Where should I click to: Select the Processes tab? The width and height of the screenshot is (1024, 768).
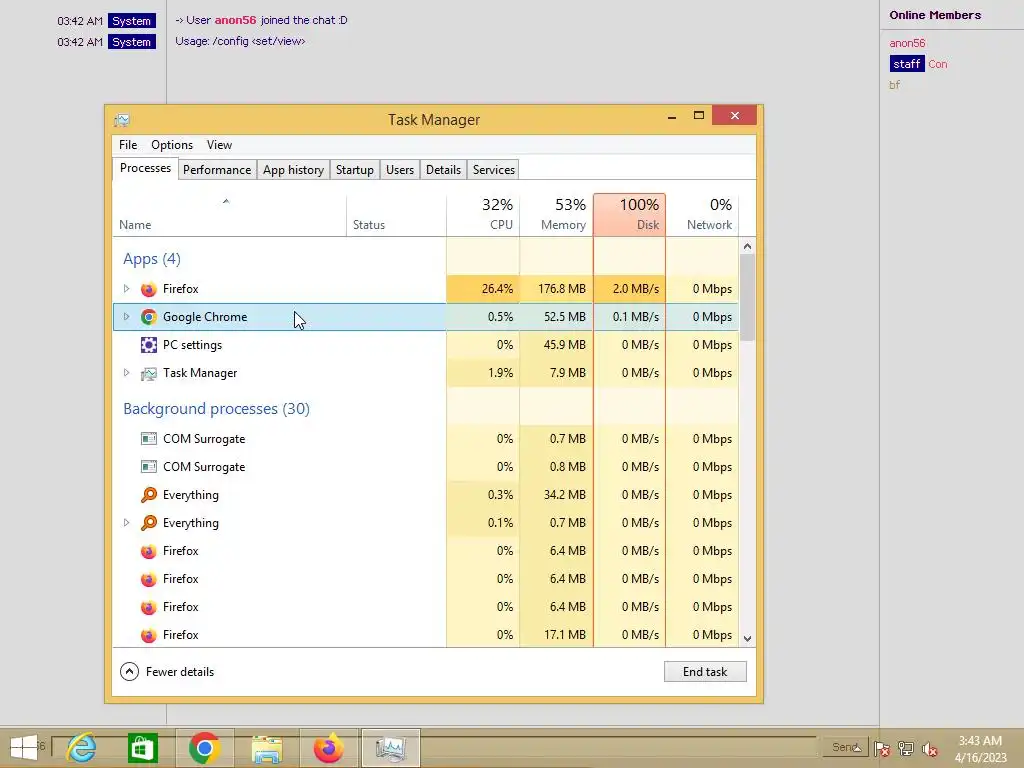pyautogui.click(x=145, y=168)
